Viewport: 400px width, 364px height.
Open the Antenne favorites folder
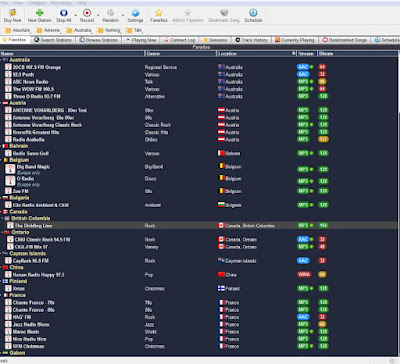tap(48, 30)
